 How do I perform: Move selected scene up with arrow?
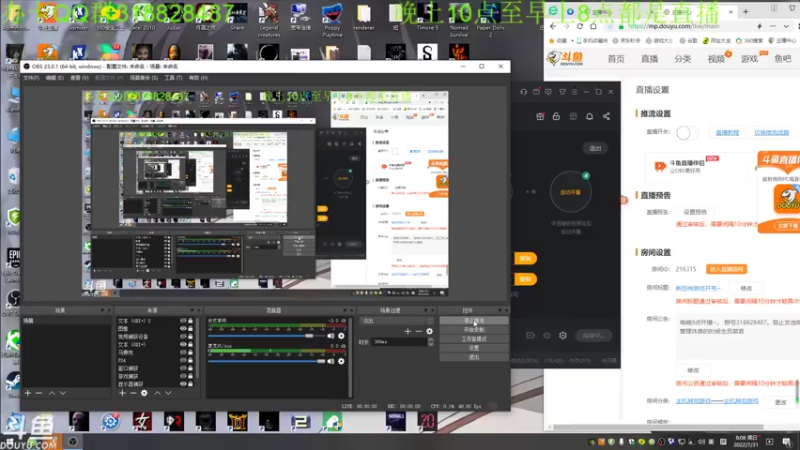52,393
